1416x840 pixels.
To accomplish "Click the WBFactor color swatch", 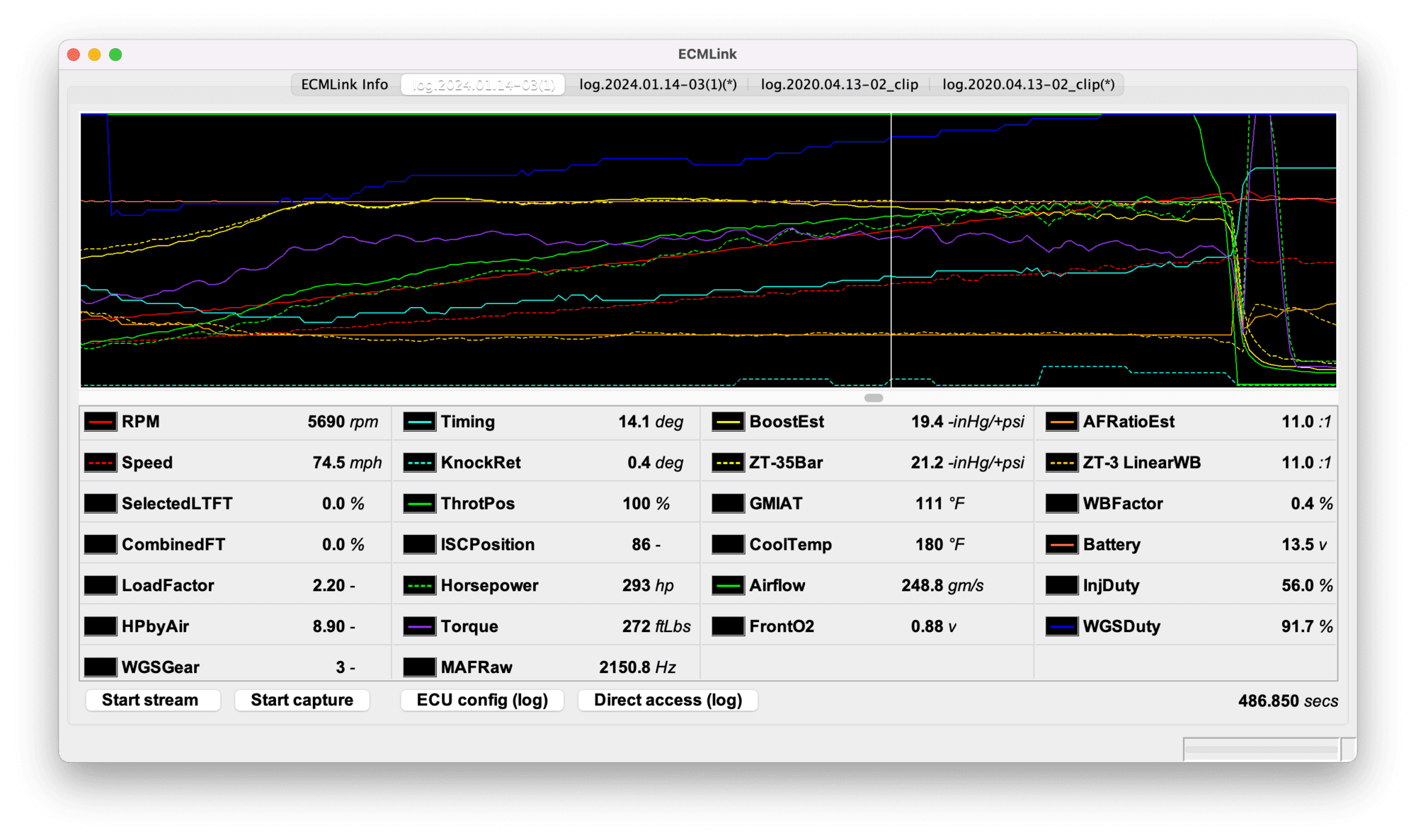I will click(1062, 504).
